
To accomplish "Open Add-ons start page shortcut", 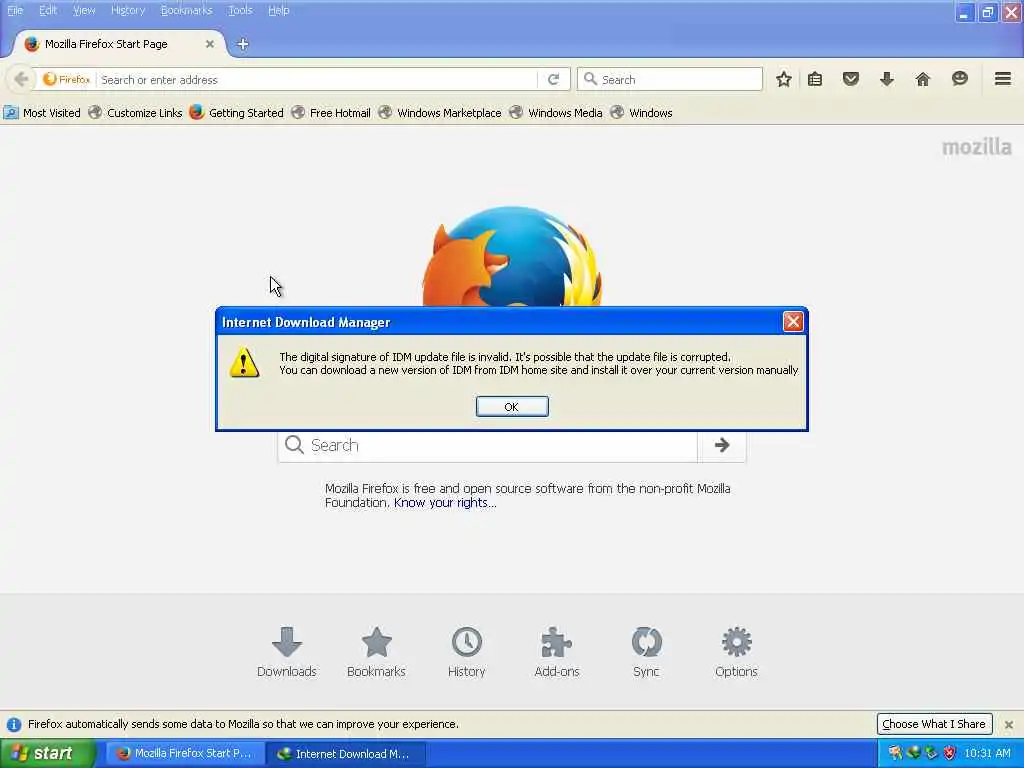I will coord(556,652).
